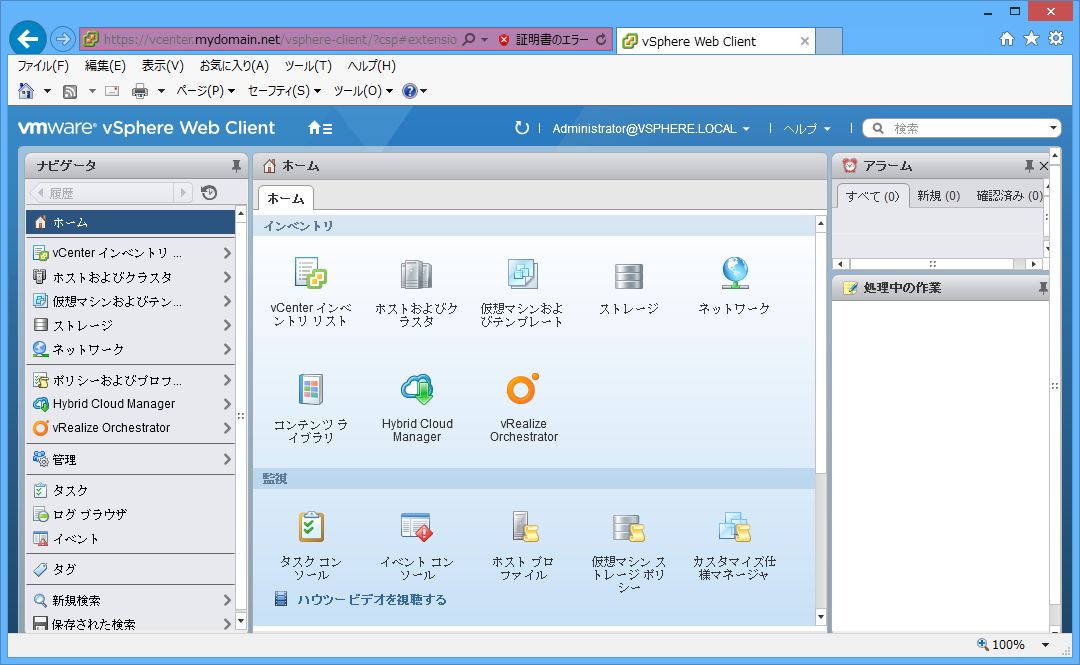Open Hosts and Clusters icon in Home panel
This screenshot has height=665, width=1080.
tap(416, 274)
